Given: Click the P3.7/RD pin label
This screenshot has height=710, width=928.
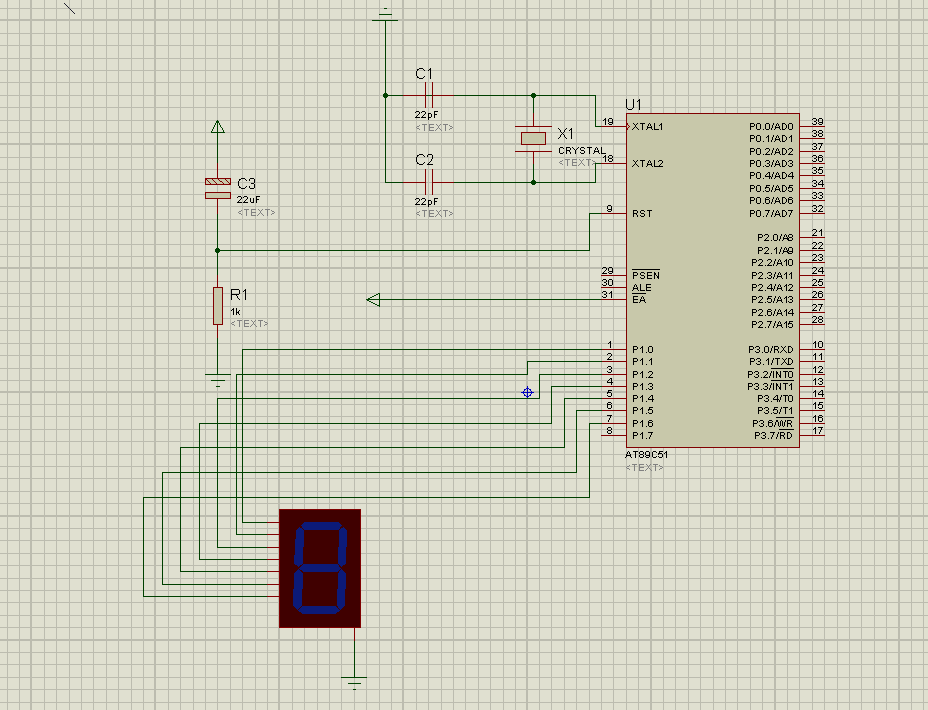Looking at the screenshot, I should pyautogui.click(x=774, y=435).
